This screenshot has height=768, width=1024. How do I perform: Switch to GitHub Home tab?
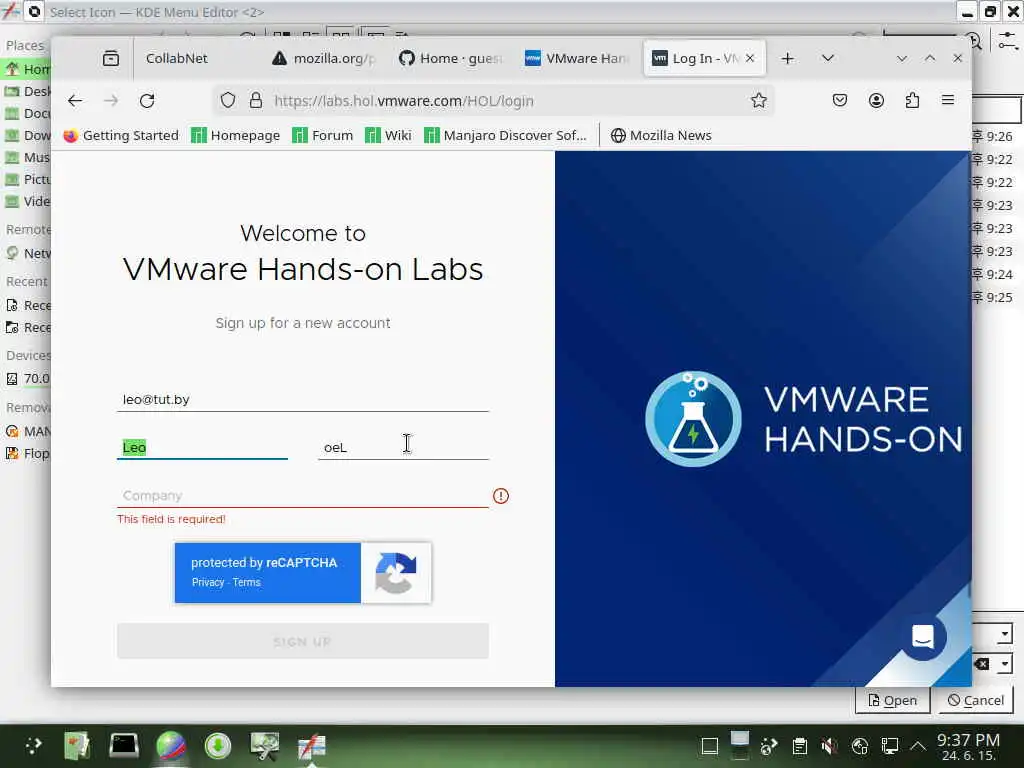(x=451, y=59)
